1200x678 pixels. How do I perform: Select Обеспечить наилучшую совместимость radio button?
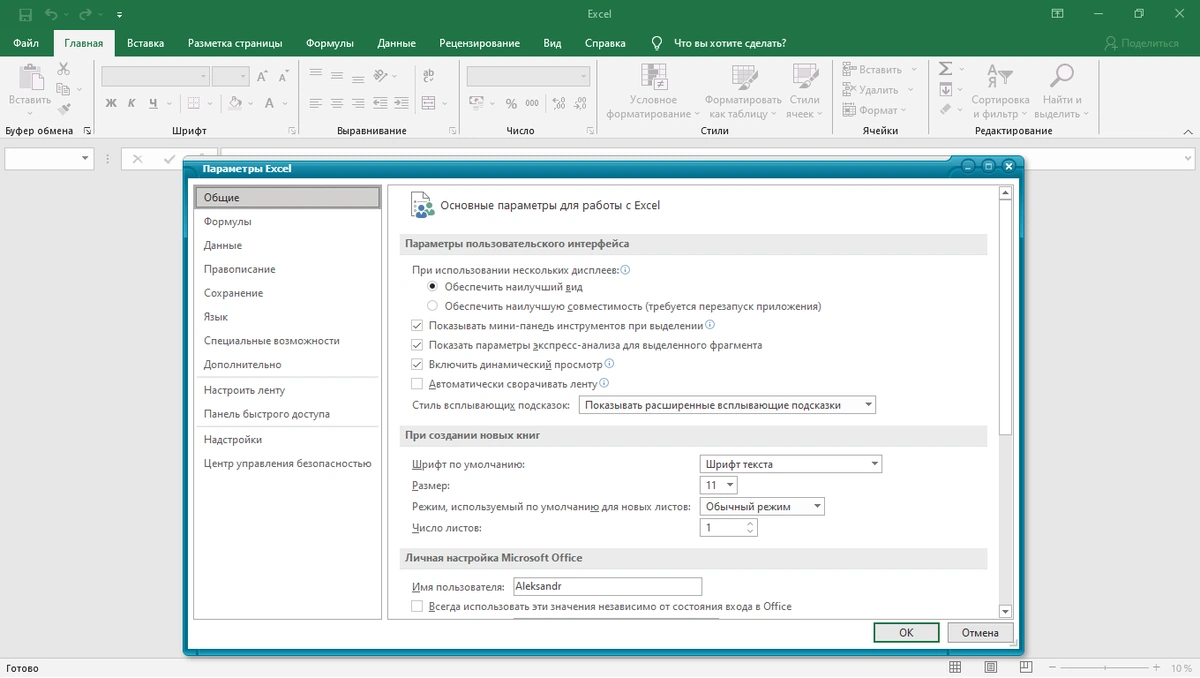[432, 306]
